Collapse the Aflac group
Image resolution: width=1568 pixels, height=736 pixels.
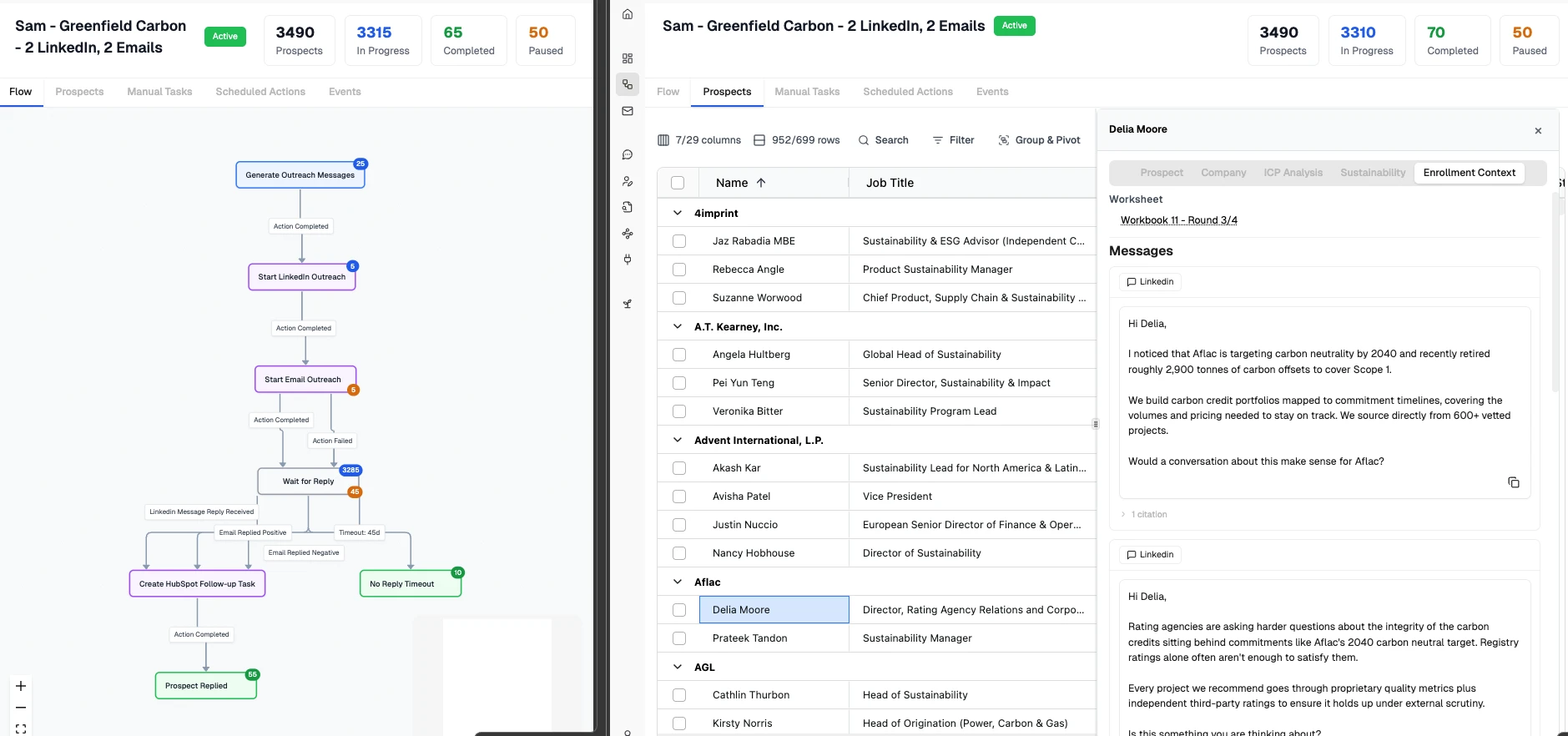click(678, 582)
